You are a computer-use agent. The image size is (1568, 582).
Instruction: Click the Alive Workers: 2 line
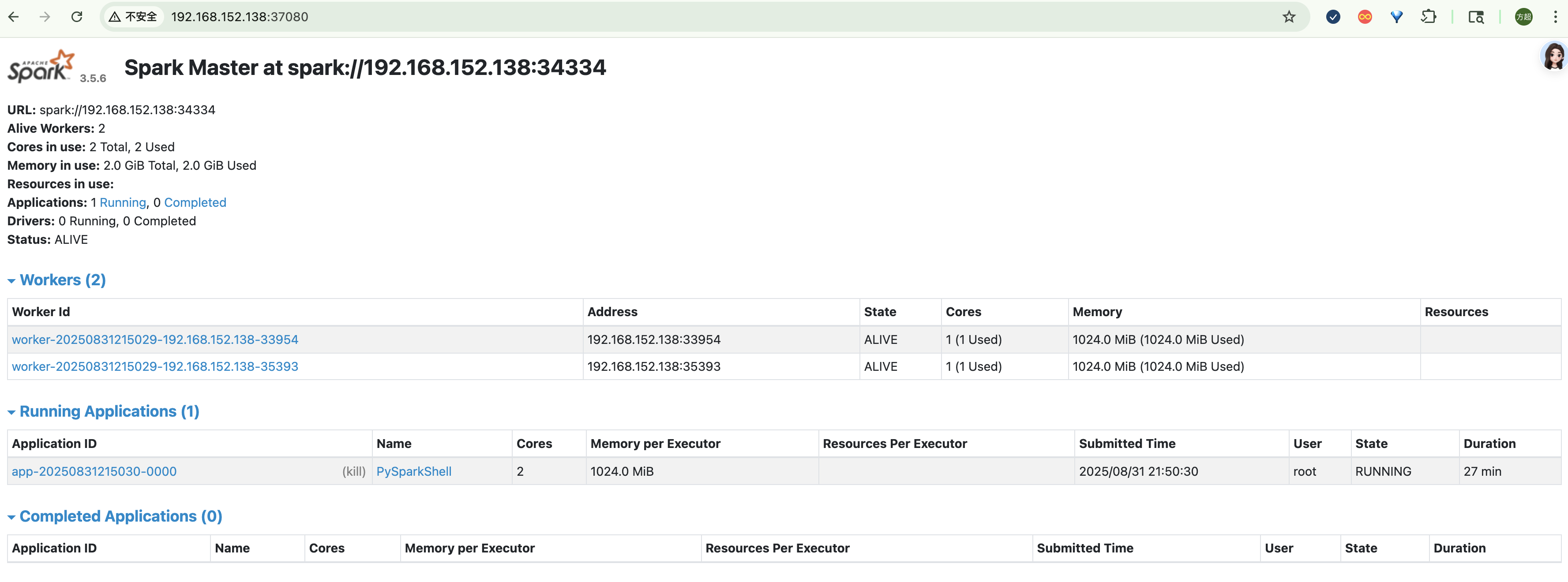click(x=56, y=128)
